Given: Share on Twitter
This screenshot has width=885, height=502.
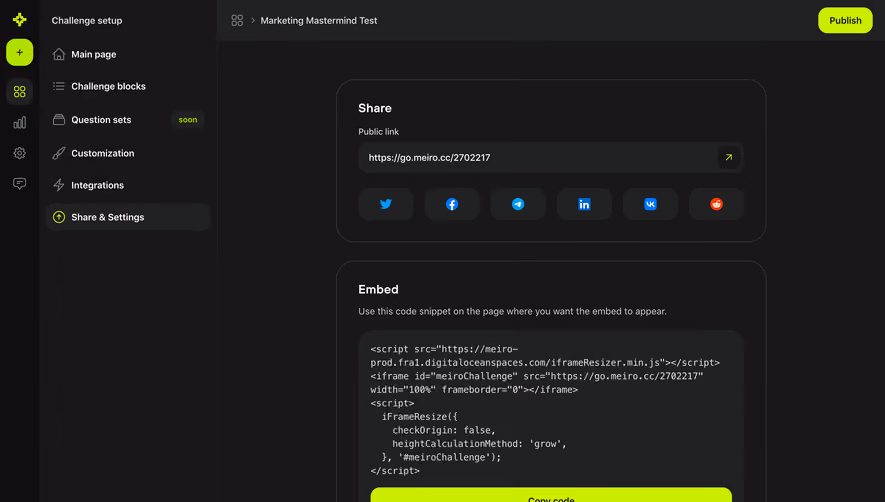Looking at the screenshot, I should point(385,204).
